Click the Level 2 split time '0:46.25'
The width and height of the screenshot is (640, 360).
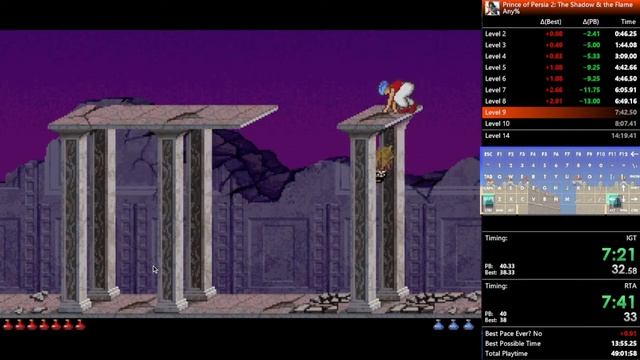[x=625, y=34]
